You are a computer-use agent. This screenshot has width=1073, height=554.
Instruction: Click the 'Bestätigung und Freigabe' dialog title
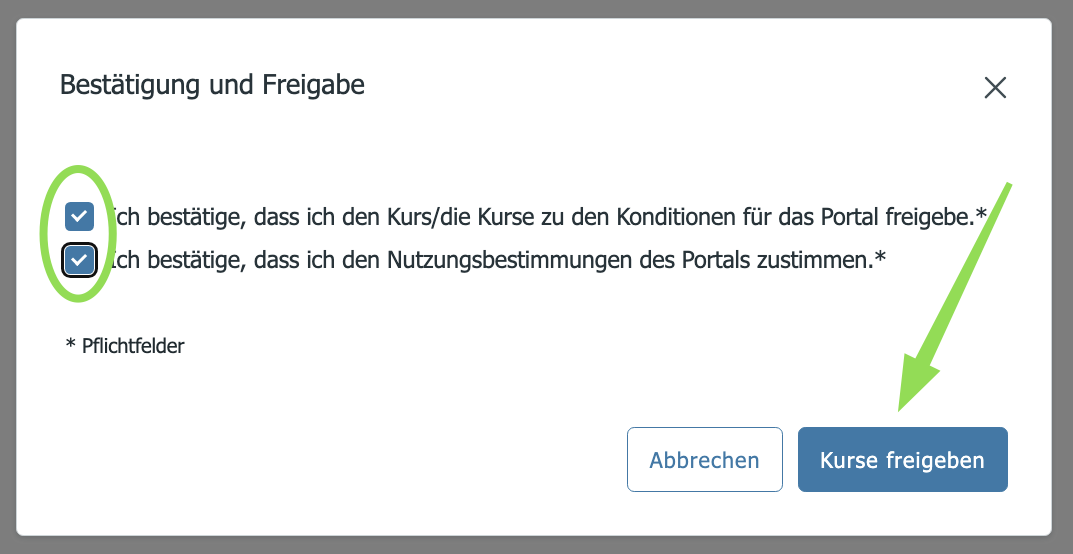pyautogui.click(x=212, y=85)
